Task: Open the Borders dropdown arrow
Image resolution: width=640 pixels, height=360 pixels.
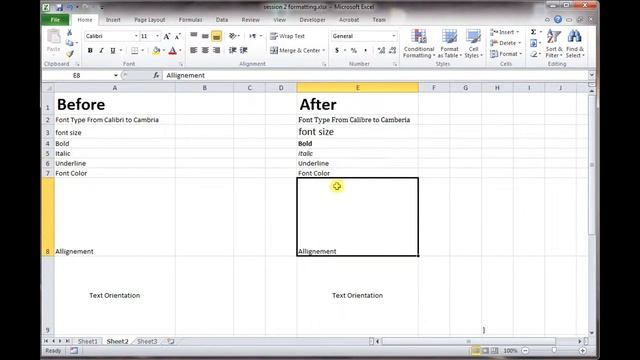Action: (142, 51)
